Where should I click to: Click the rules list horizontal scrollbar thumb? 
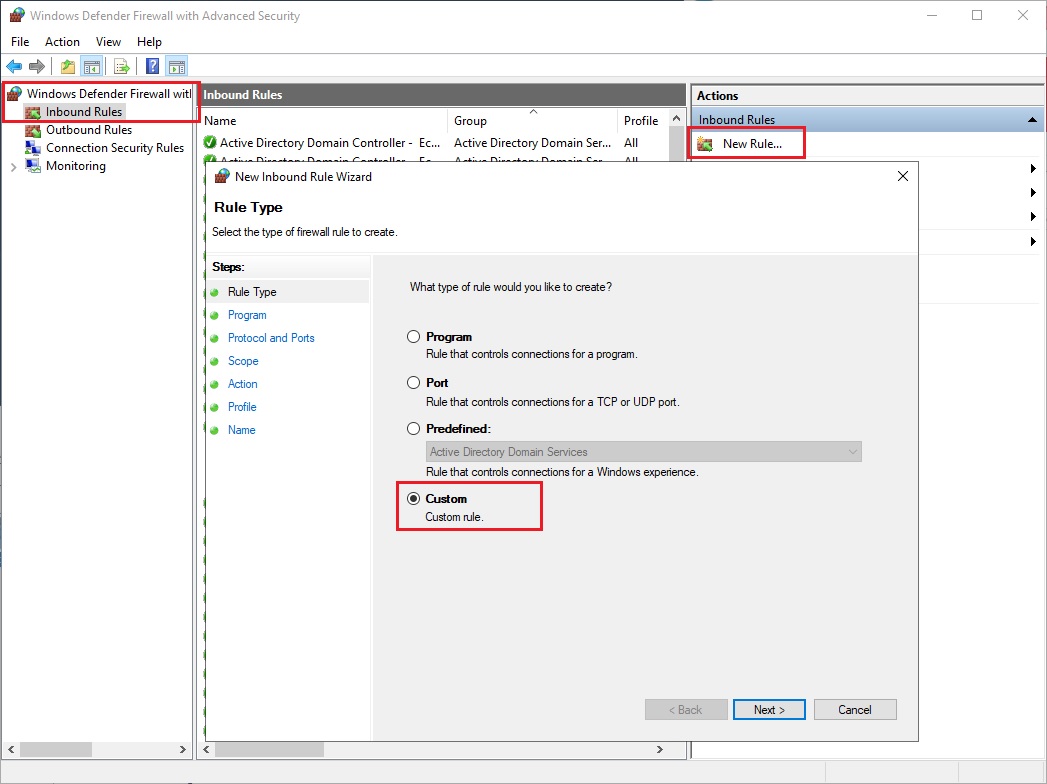click(x=269, y=749)
